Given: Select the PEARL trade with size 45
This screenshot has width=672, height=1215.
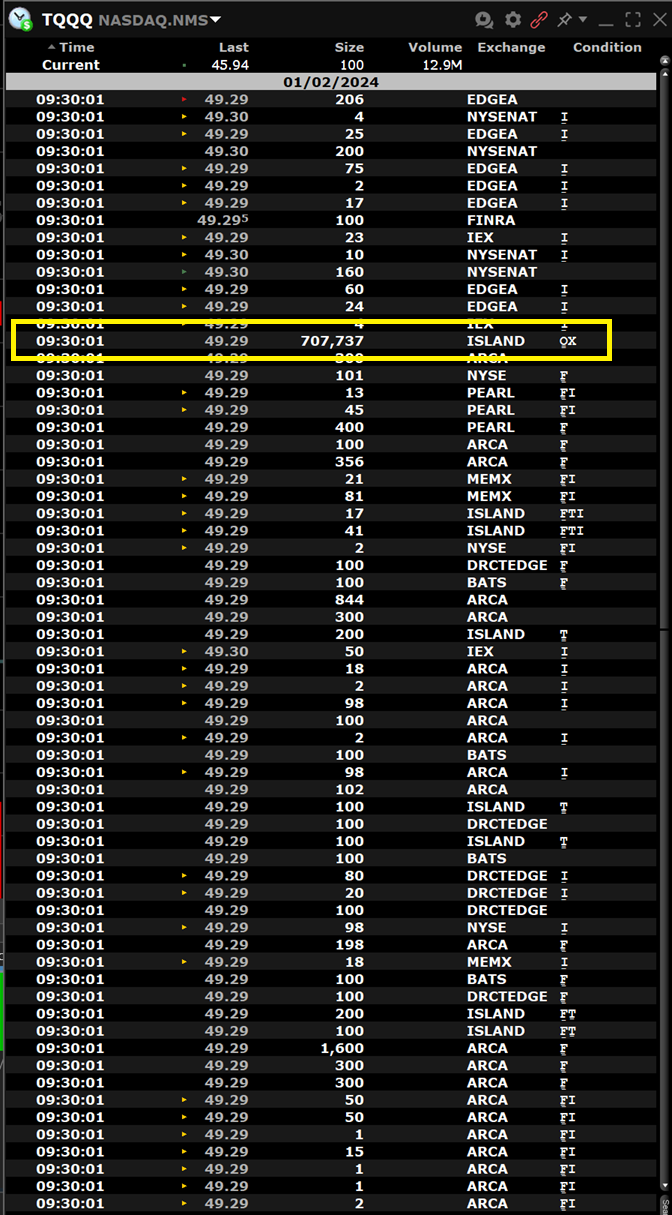Looking at the screenshot, I should point(331,410).
